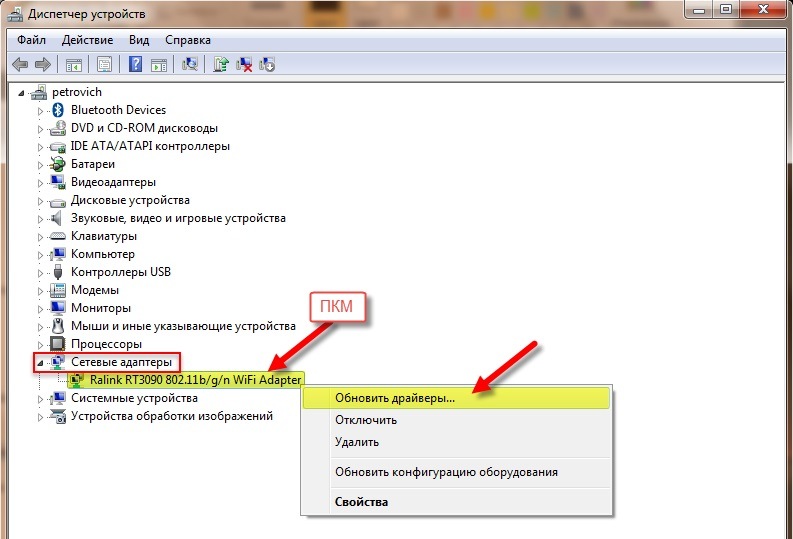This screenshot has width=793, height=539.
Task: Expand the Клавиатуры node
Action: (40, 237)
